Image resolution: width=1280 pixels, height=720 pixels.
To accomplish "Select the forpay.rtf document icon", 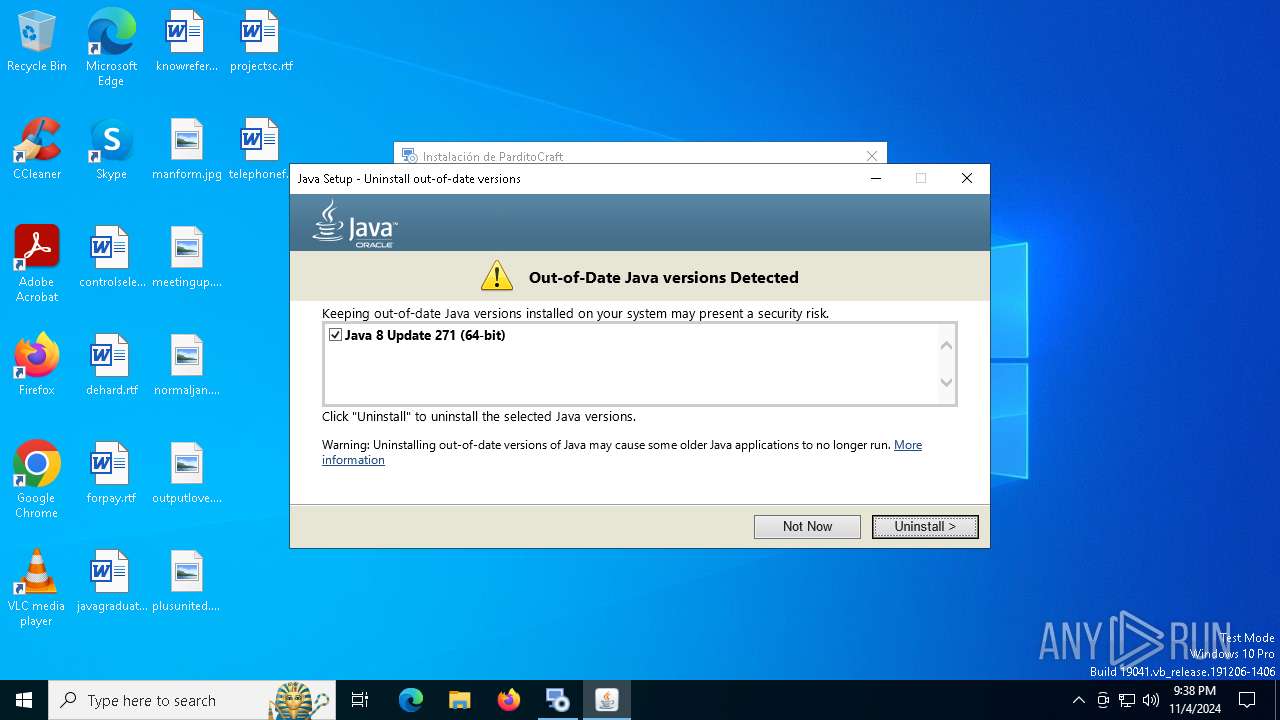I will pyautogui.click(x=111, y=474).
